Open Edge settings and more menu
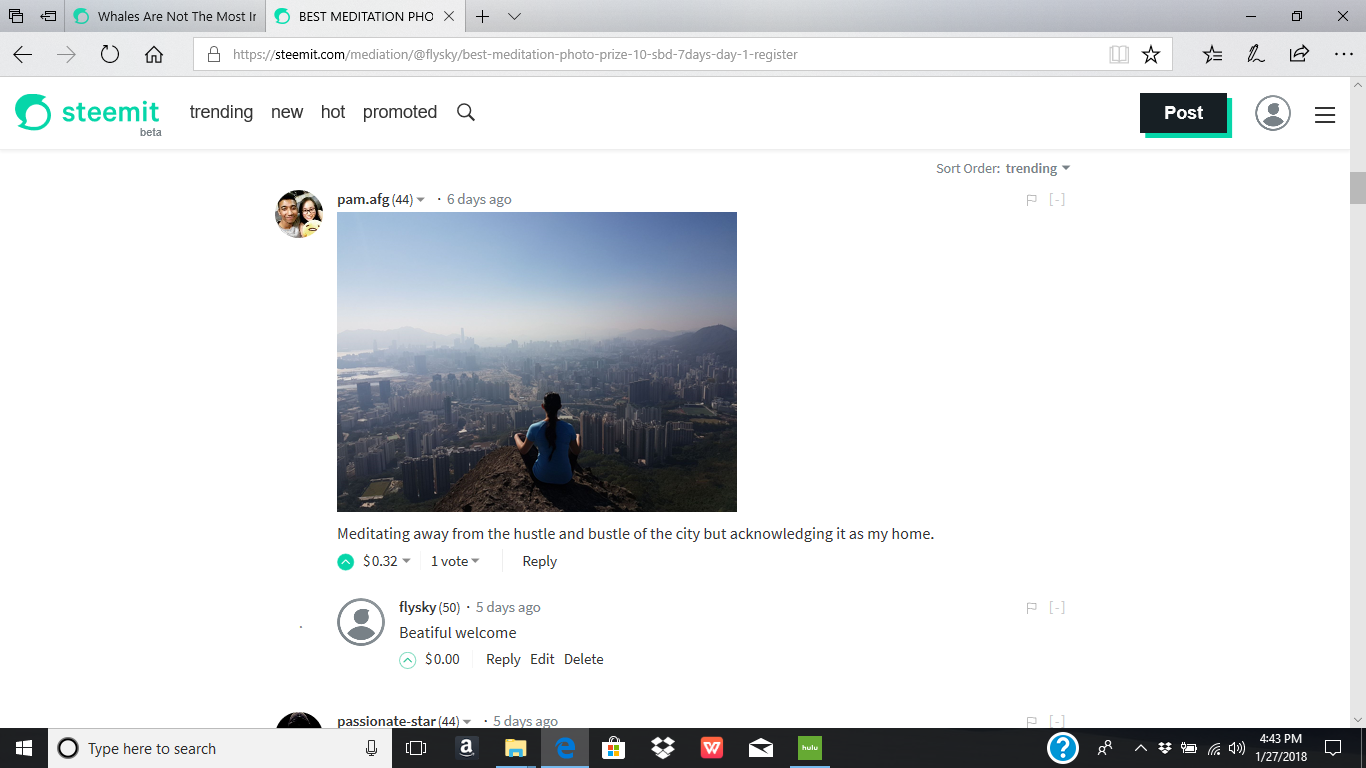The image size is (1366, 768). click(1343, 55)
